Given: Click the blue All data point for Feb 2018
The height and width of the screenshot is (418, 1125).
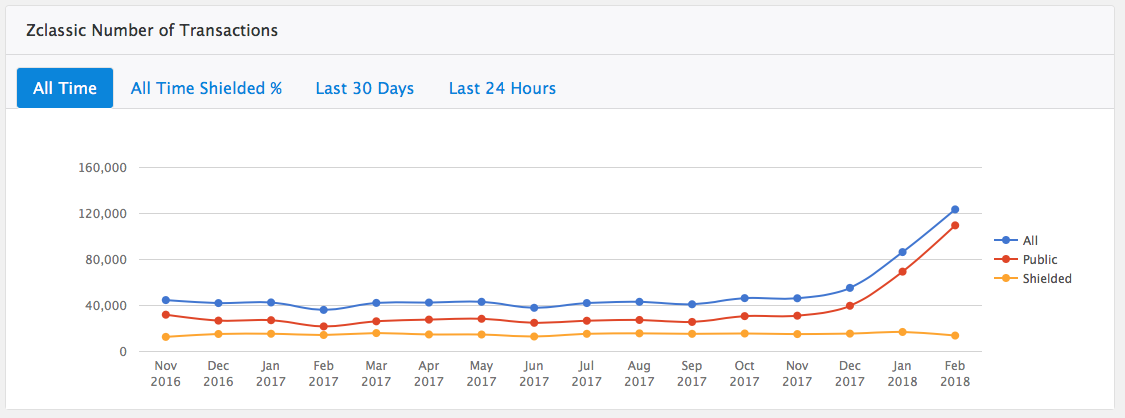Looking at the screenshot, I should pos(955,209).
